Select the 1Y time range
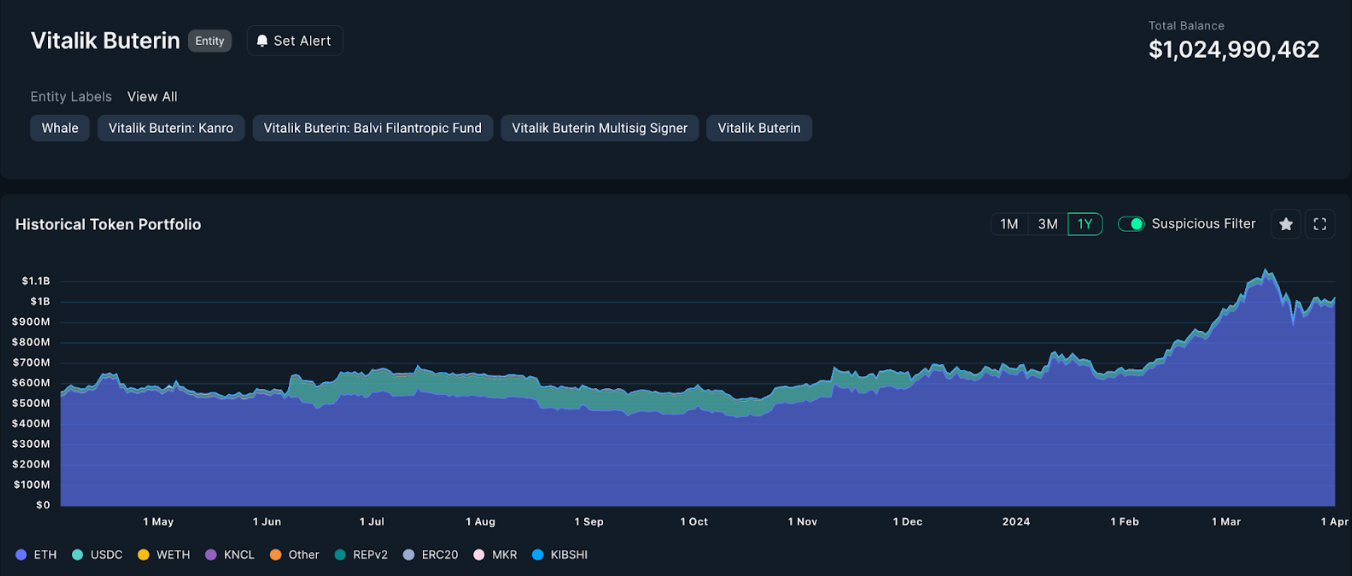 click(1085, 224)
